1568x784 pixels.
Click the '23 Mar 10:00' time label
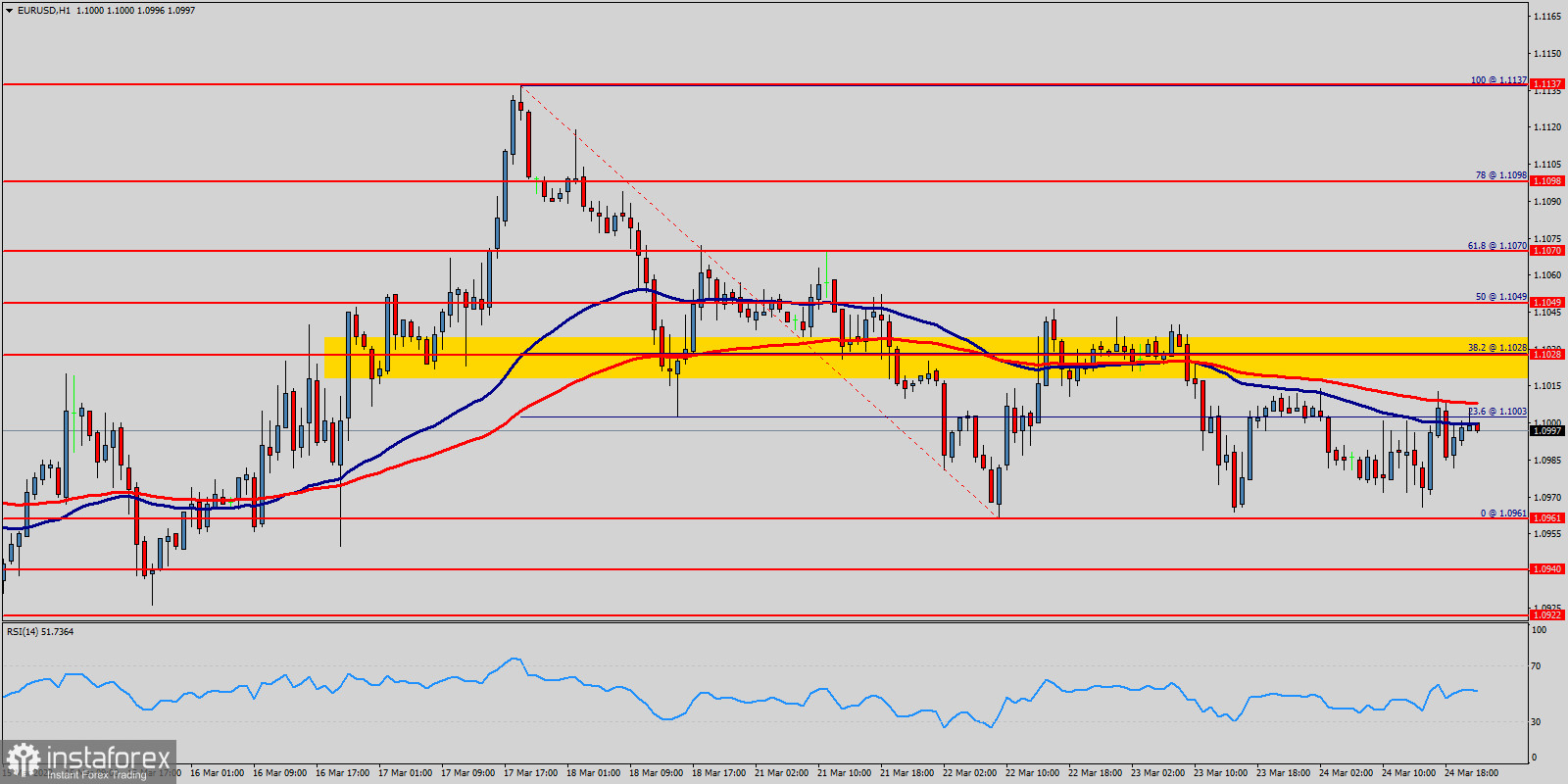1220,773
